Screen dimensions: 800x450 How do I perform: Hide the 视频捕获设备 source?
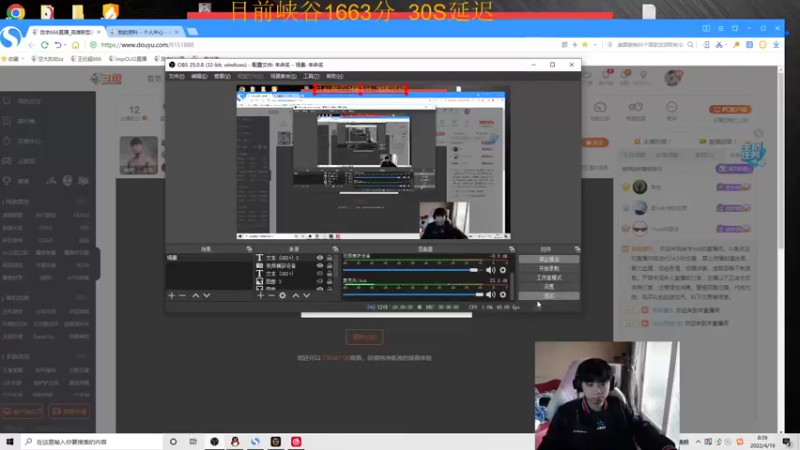[320, 265]
